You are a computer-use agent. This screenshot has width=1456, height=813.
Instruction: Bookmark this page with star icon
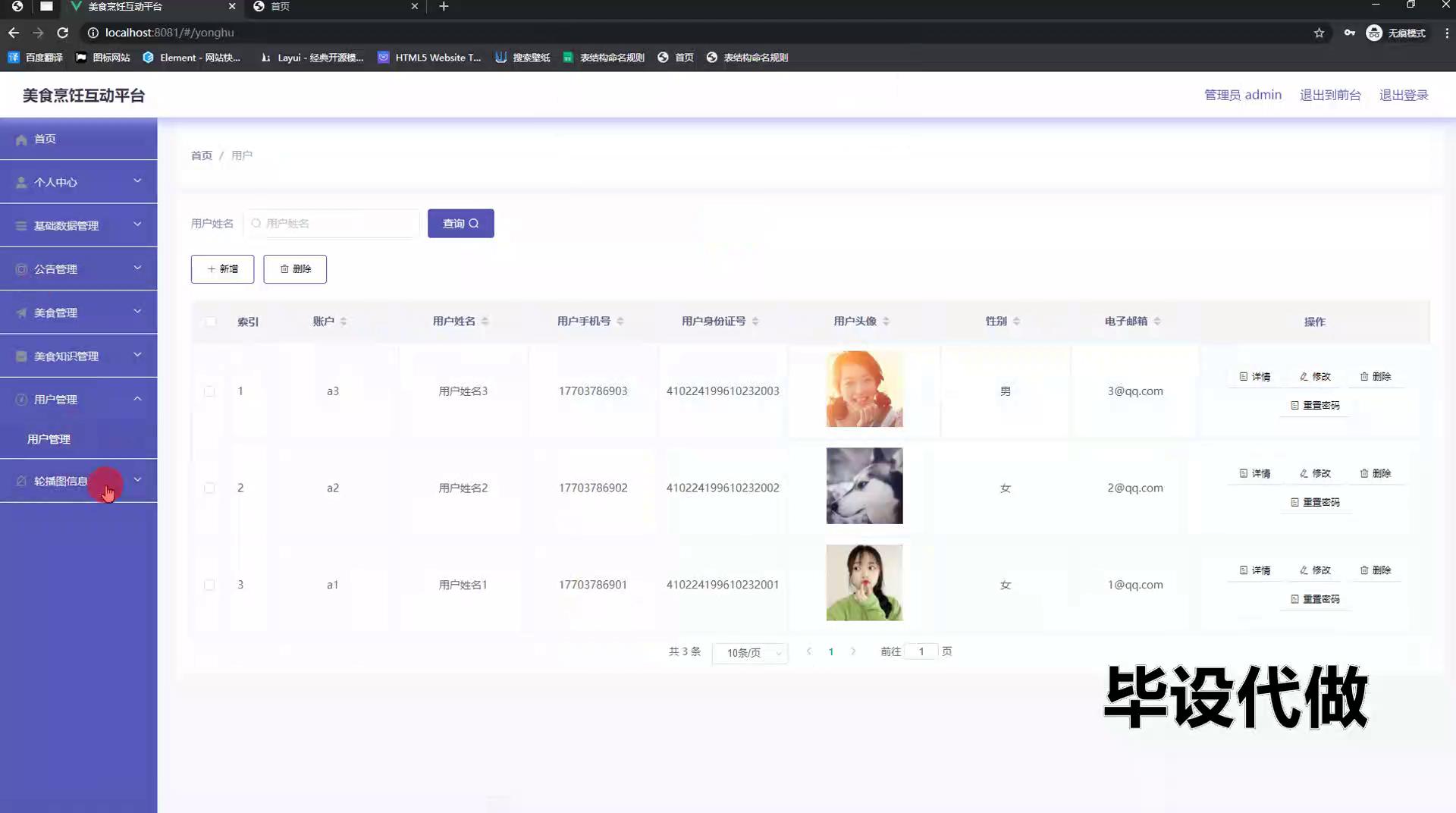(1319, 33)
